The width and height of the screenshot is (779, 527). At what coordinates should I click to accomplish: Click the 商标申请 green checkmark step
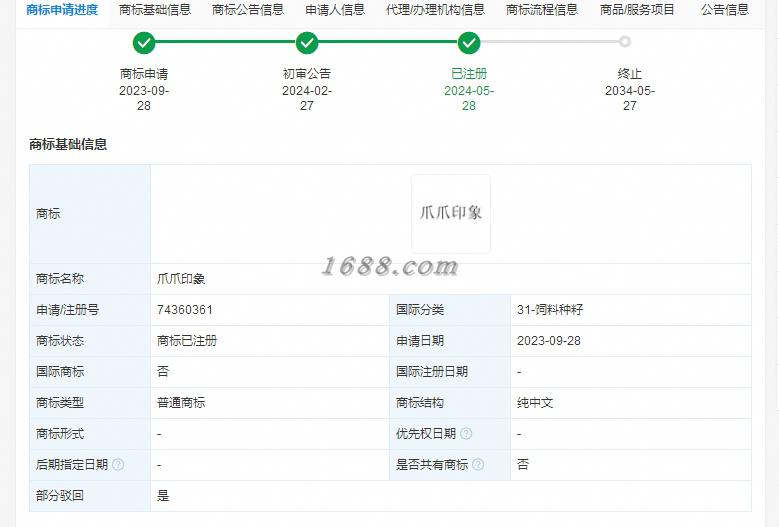[x=144, y=43]
